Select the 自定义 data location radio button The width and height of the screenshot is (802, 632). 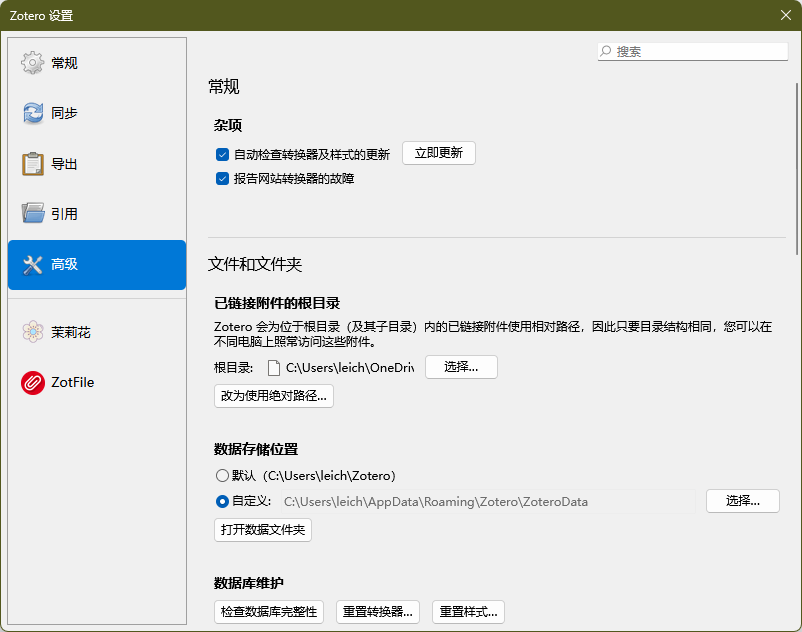222,502
